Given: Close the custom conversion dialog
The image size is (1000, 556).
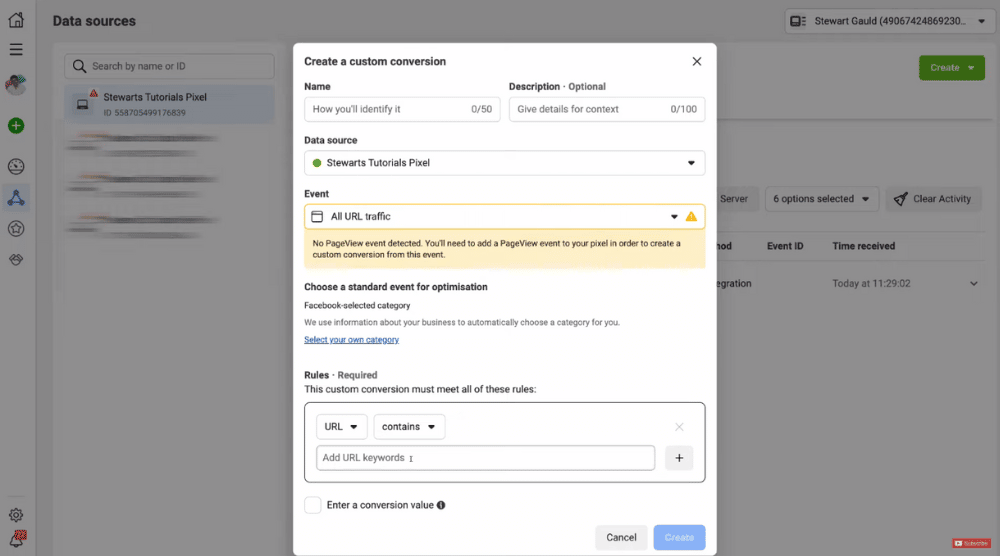Looking at the screenshot, I should pos(696,61).
